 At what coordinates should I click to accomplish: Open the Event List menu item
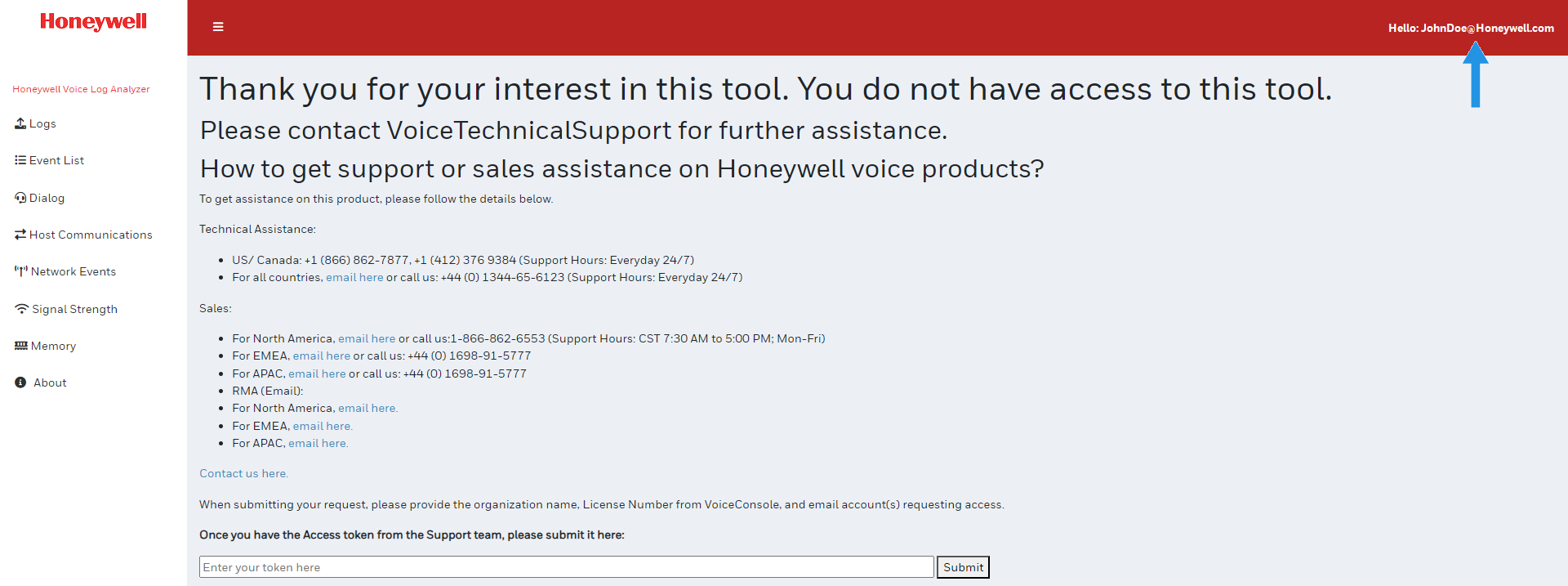pyautogui.click(x=56, y=160)
